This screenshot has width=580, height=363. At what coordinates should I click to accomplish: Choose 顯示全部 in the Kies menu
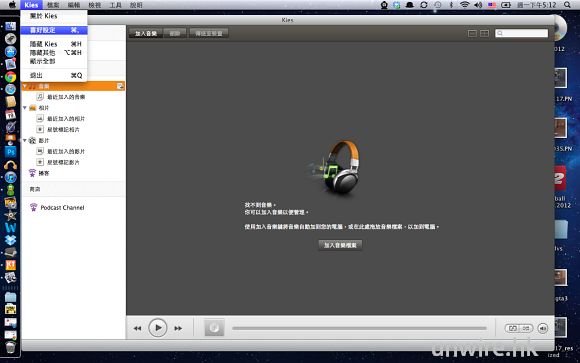[x=54, y=61]
